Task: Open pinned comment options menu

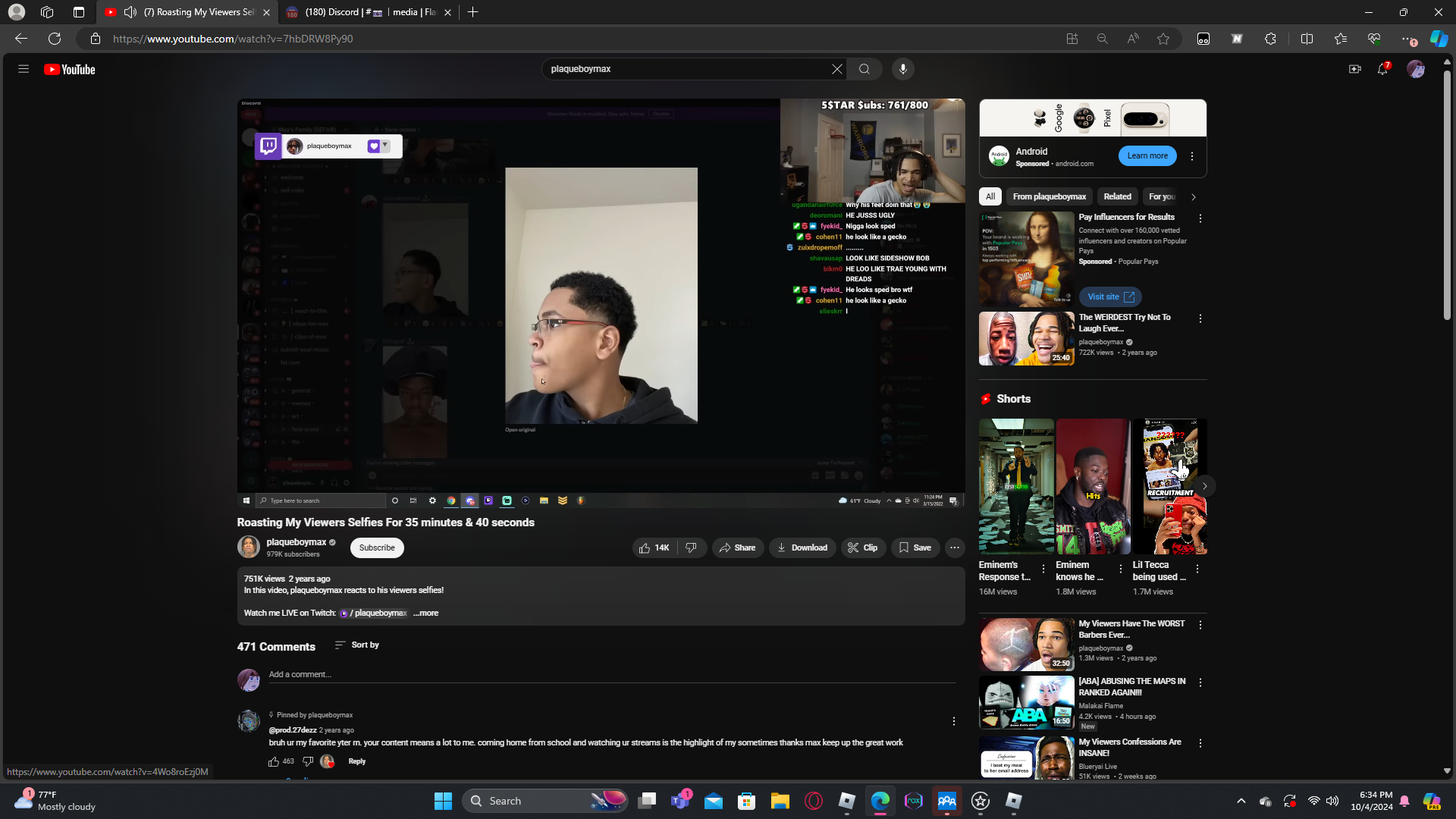Action: coord(954,721)
